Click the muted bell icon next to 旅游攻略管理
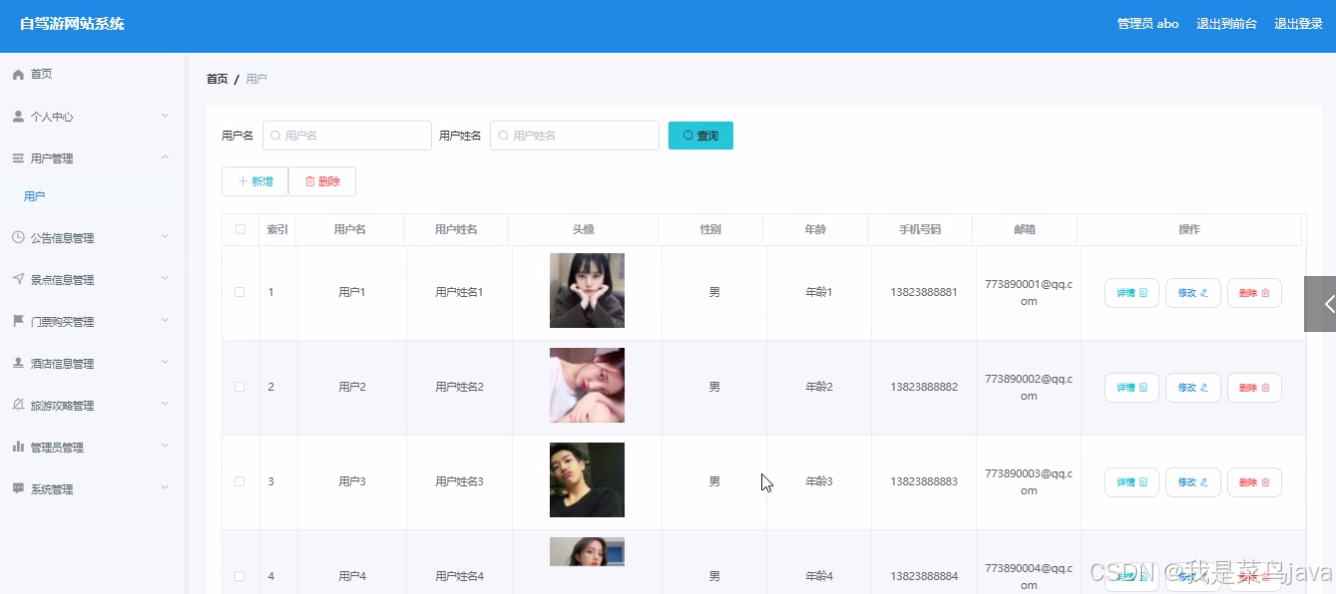The image size is (1336, 594). tap(18, 406)
